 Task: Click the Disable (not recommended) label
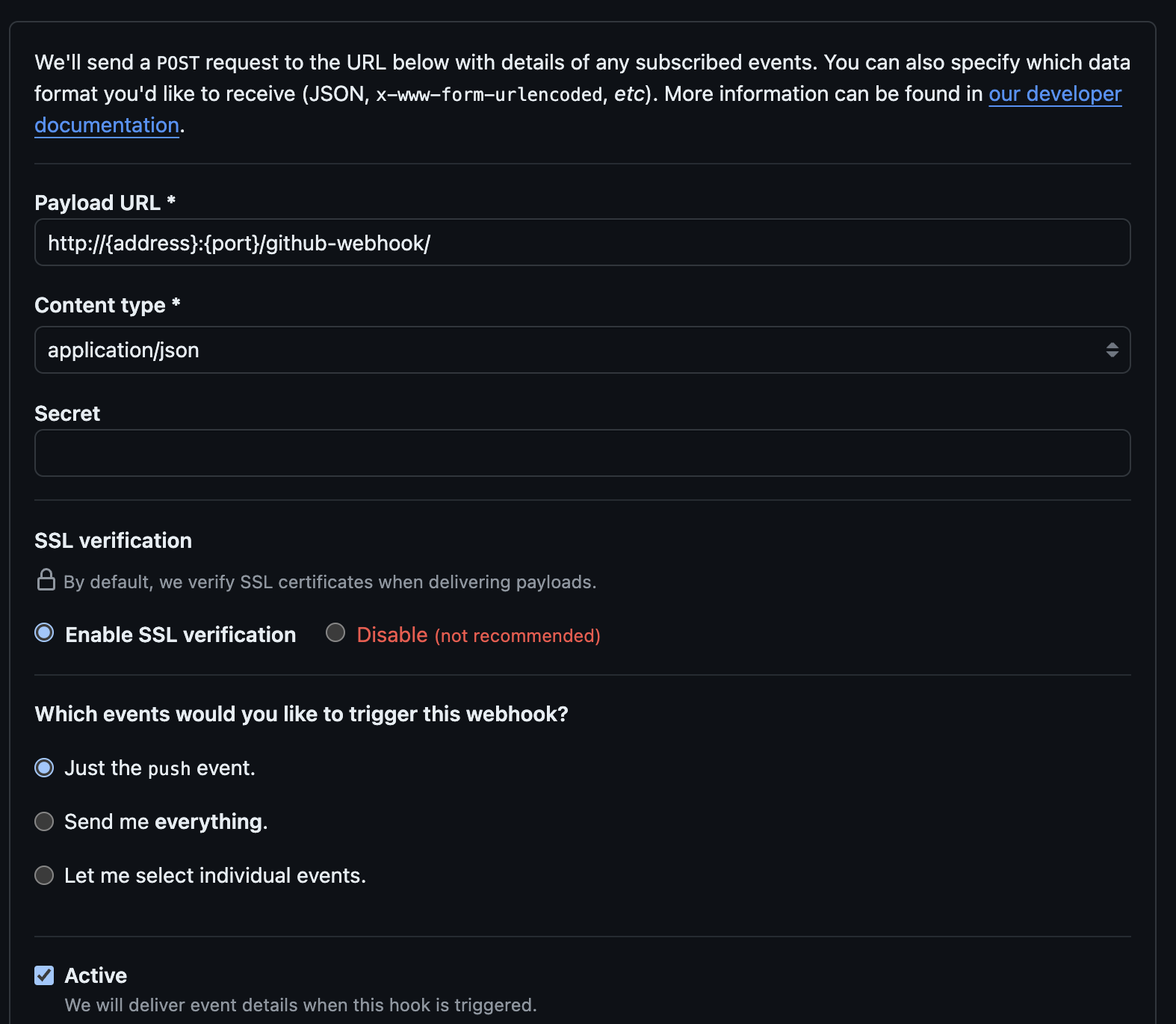point(478,635)
